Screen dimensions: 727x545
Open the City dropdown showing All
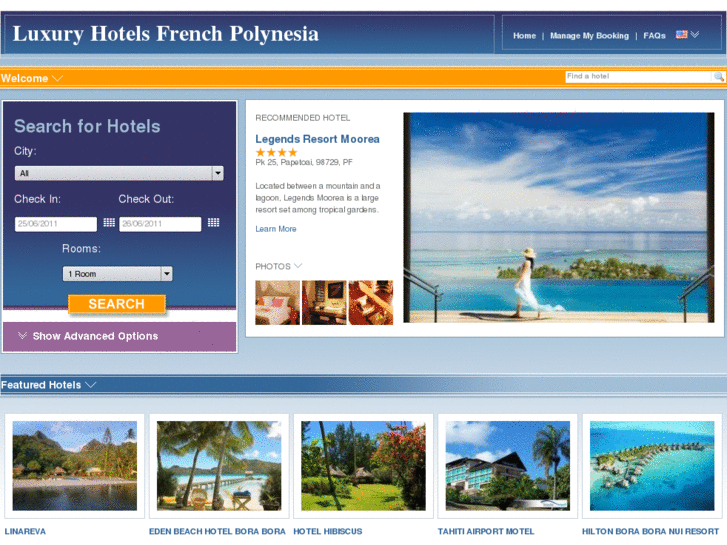point(119,173)
